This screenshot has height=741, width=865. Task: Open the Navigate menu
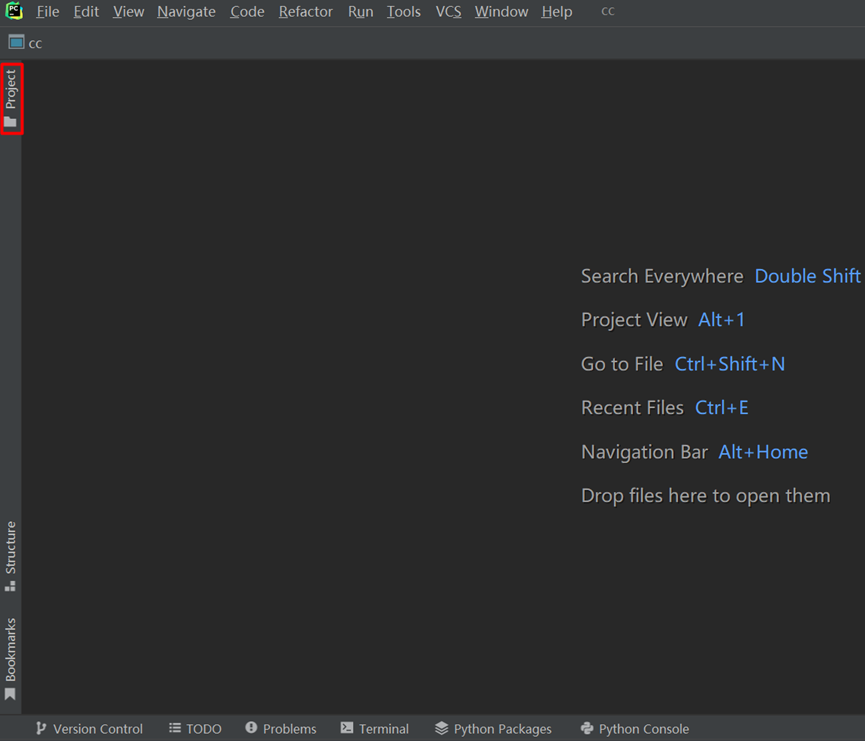pos(186,12)
